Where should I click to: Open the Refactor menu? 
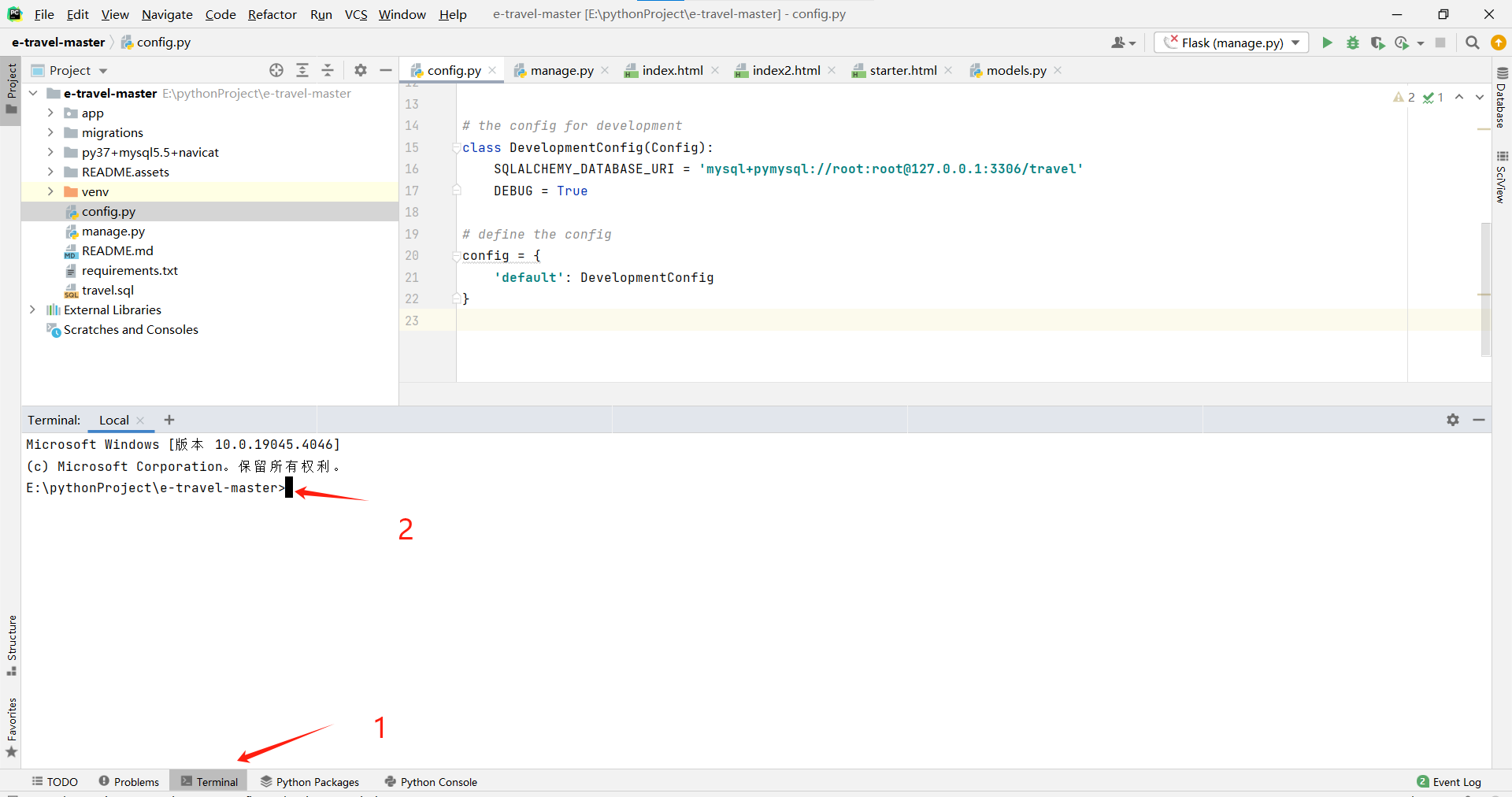click(272, 14)
